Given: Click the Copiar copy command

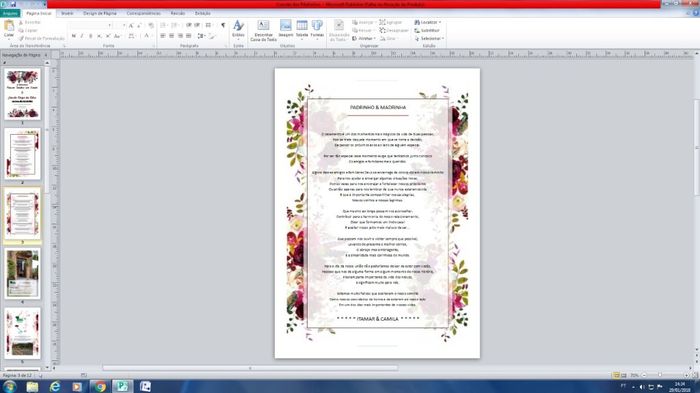Looking at the screenshot, I should point(29,30).
